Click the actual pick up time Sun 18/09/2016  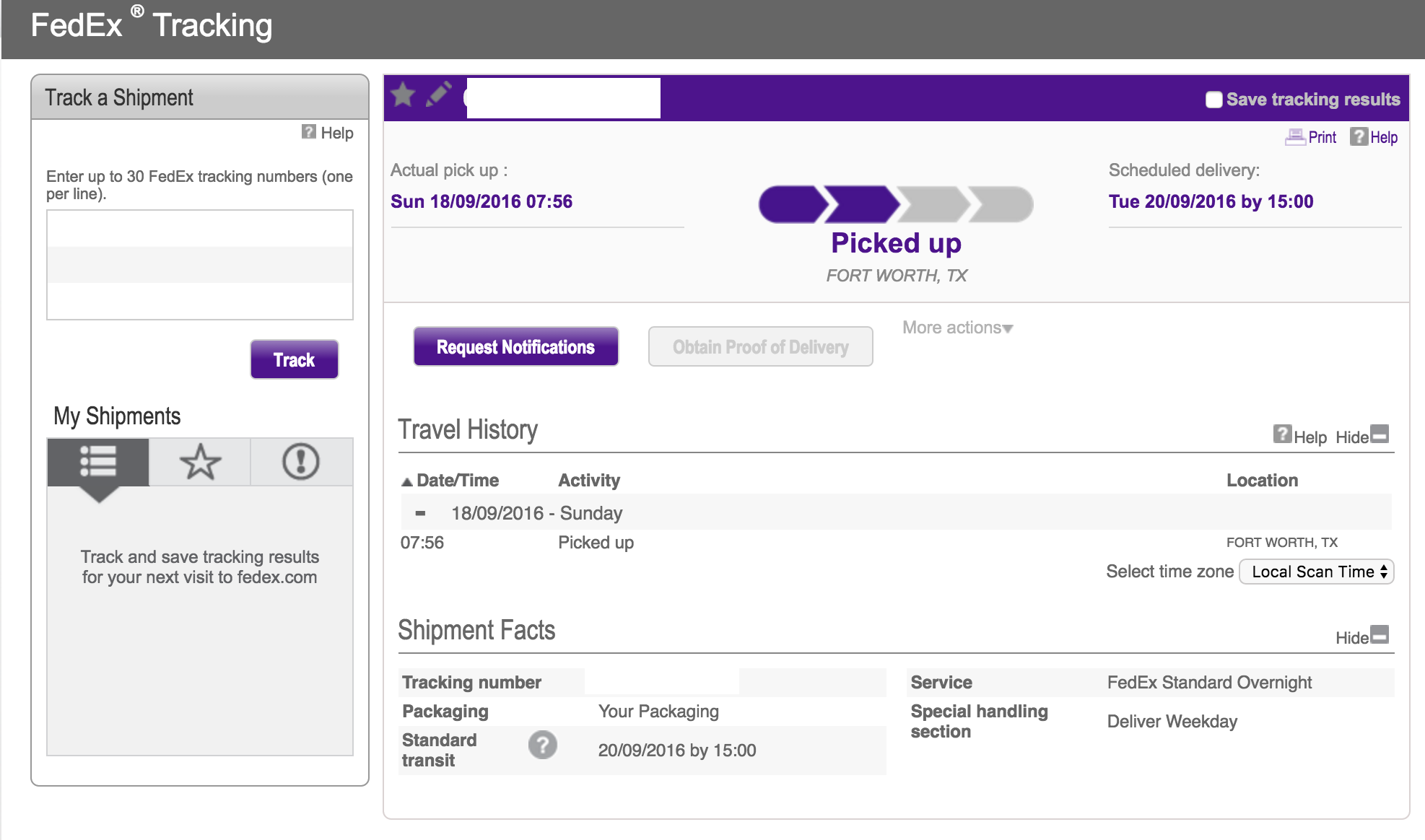tap(481, 201)
